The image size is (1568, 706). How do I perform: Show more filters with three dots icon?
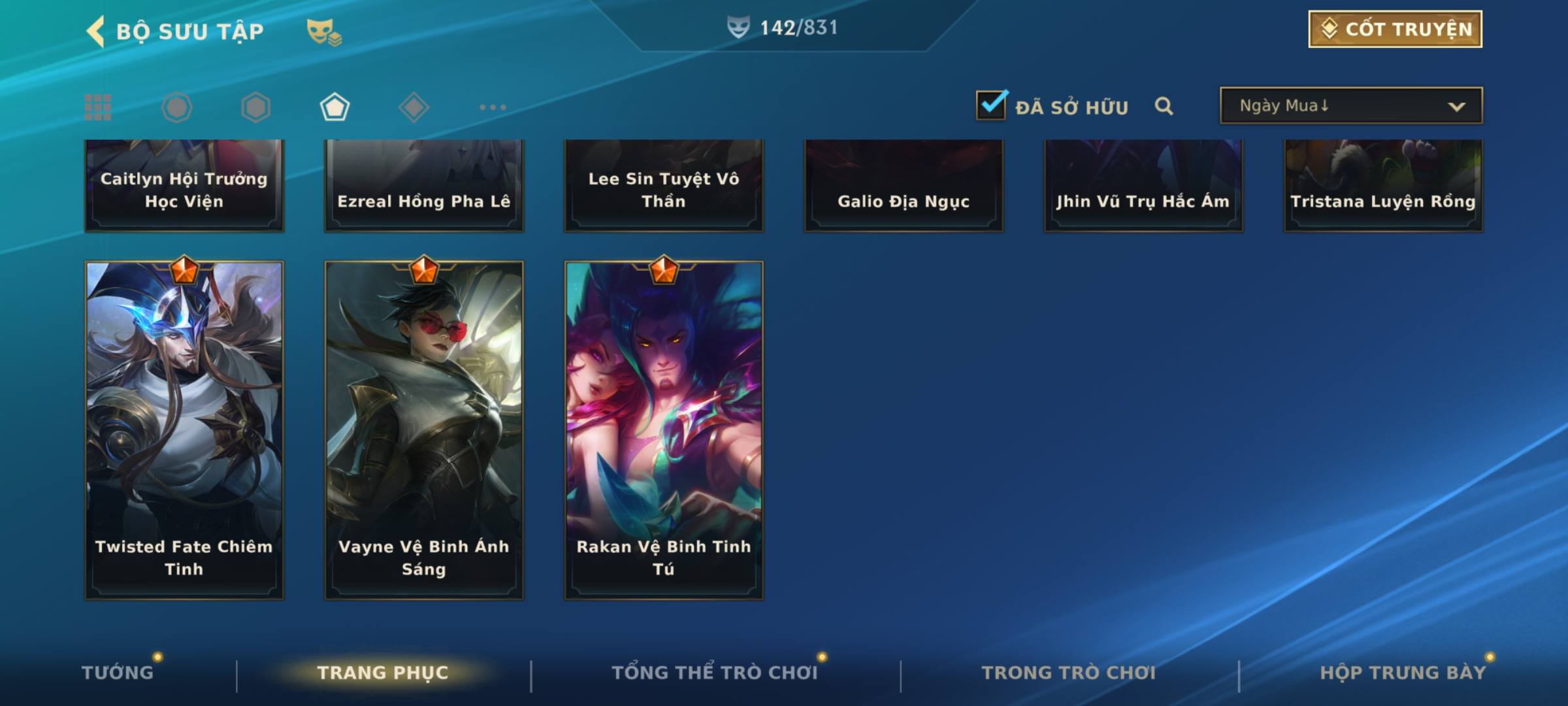click(x=493, y=107)
